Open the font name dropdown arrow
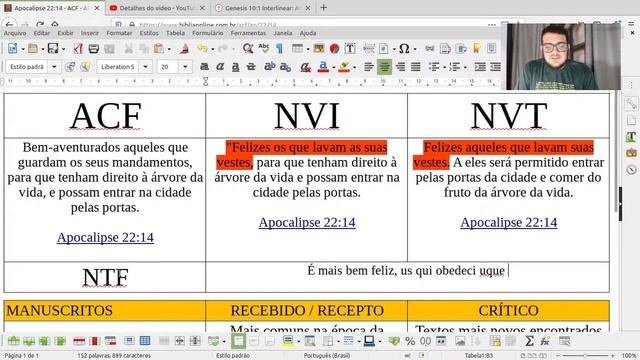The image size is (640, 360). tap(145, 67)
